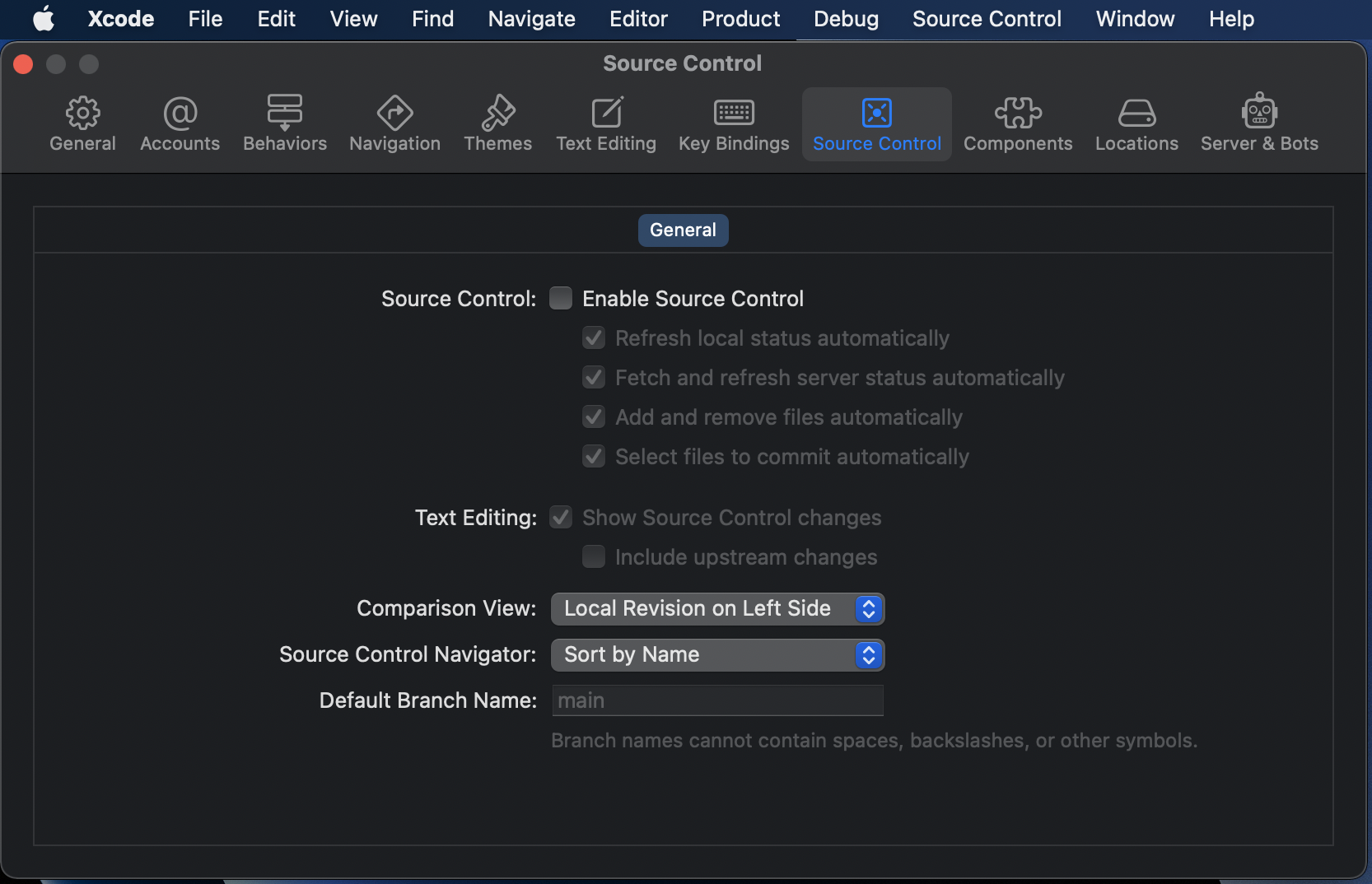Image resolution: width=1372 pixels, height=884 pixels.
Task: Click the Default Branch Name field
Action: pyautogui.click(x=717, y=700)
